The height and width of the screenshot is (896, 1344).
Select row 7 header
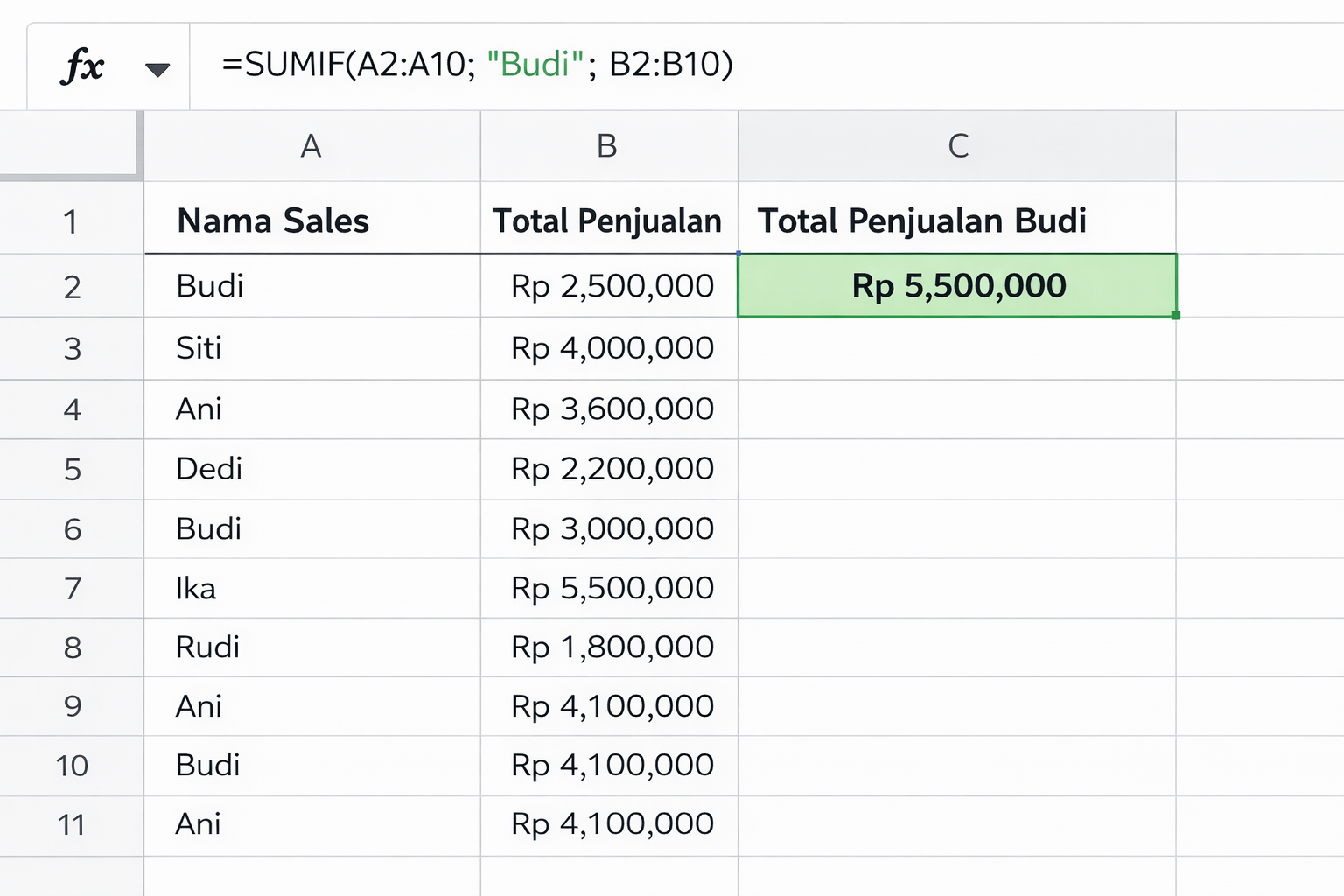[72, 588]
